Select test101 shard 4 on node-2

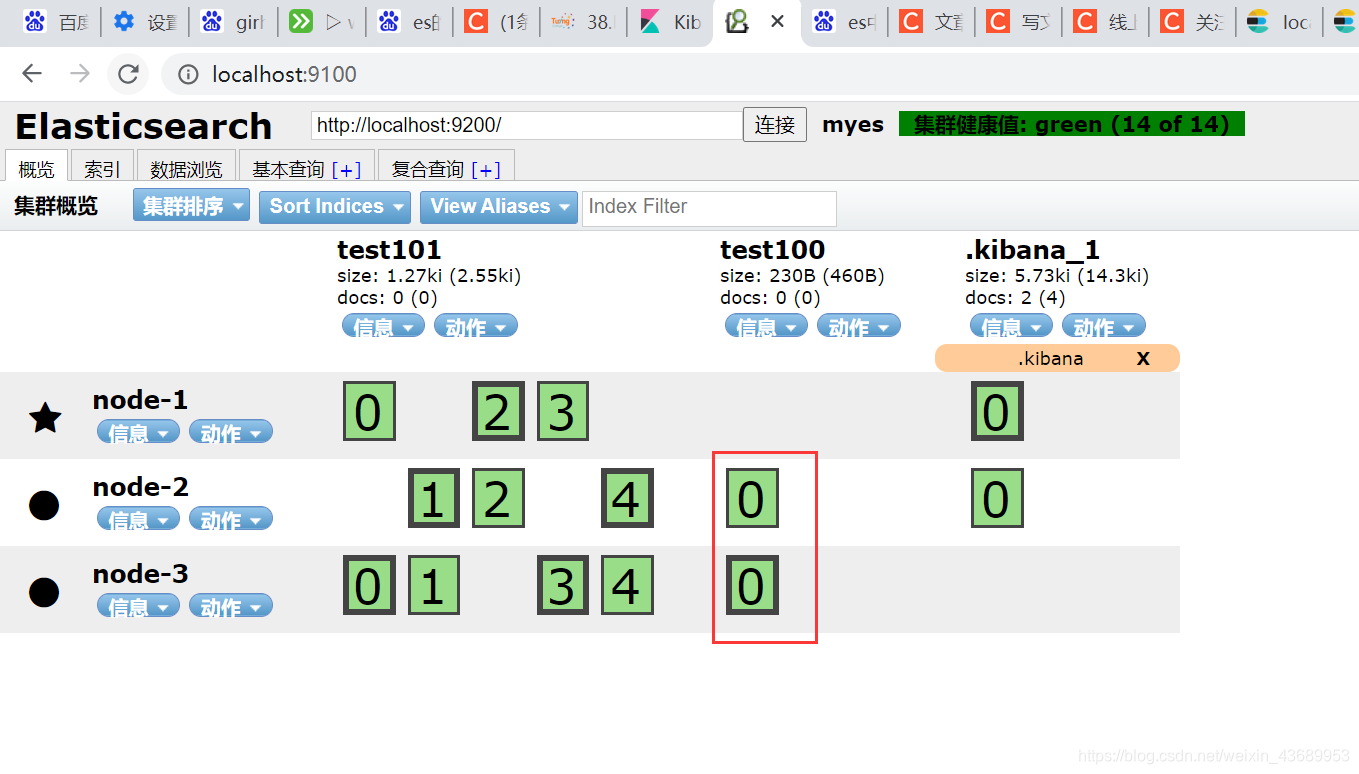pos(627,498)
